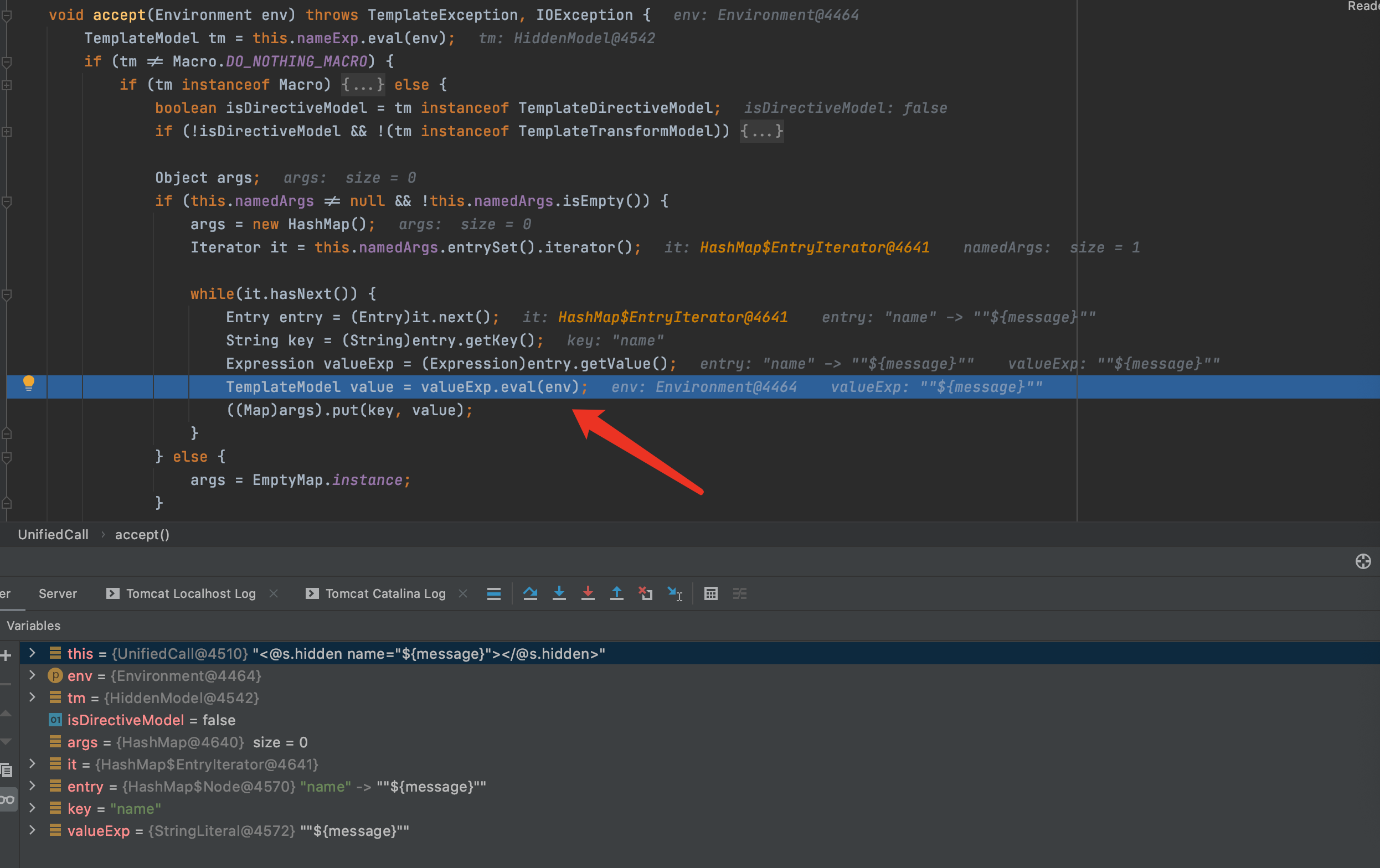Click the arrow icon on Tomcat Localhost Log tab
This screenshot has width=1380, height=868.
point(113,593)
